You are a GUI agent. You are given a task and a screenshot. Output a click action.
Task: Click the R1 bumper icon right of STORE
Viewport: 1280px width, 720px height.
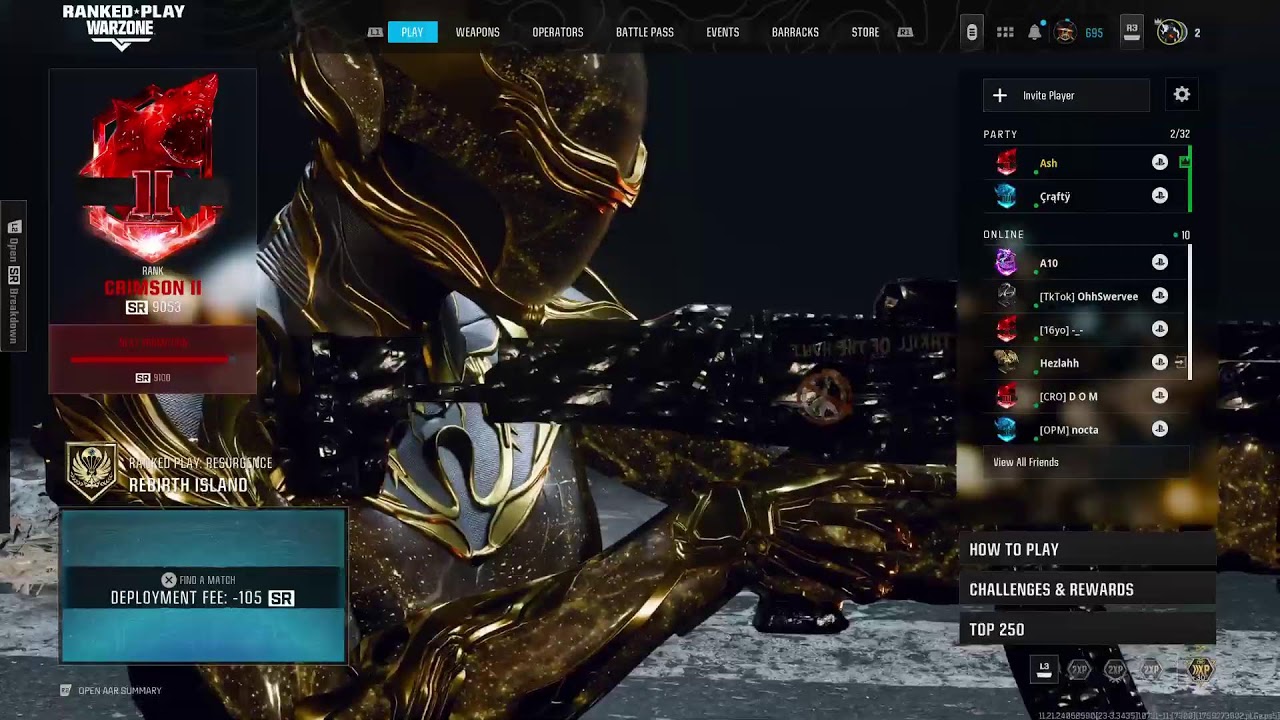click(x=905, y=32)
